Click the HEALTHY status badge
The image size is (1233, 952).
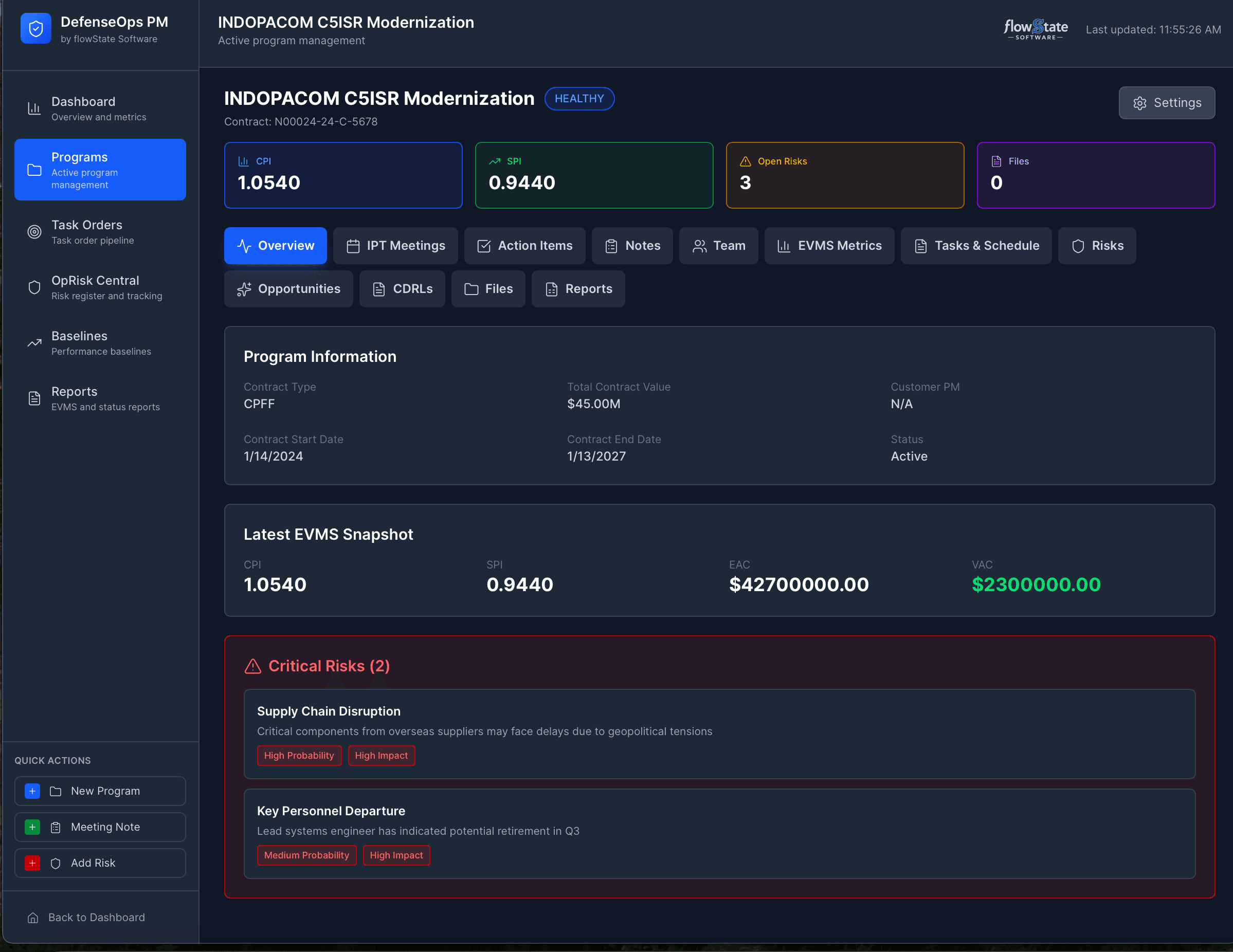[x=578, y=99]
